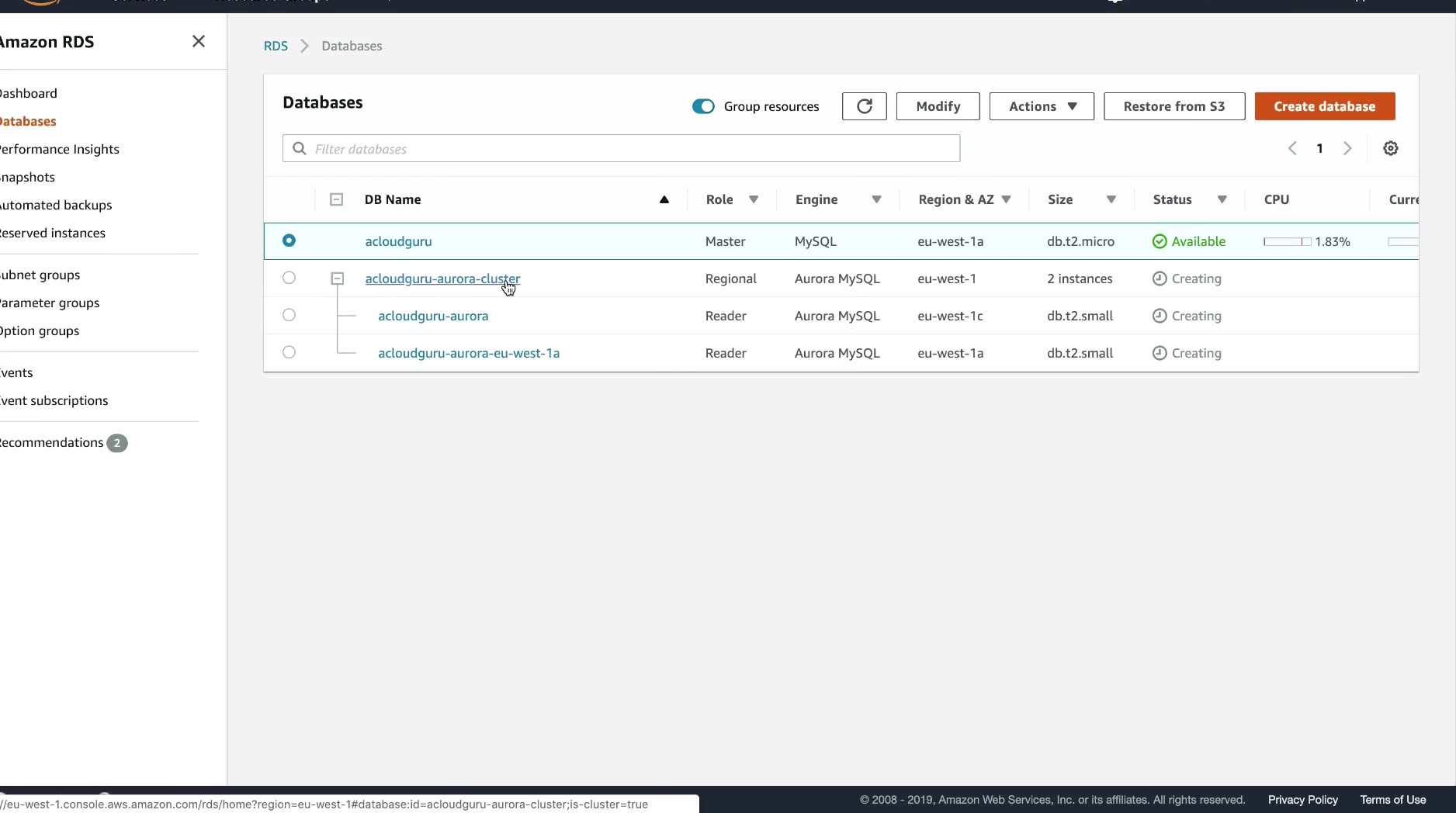Open Event subscriptions in sidebar
The width and height of the screenshot is (1456, 813).
[54, 400]
